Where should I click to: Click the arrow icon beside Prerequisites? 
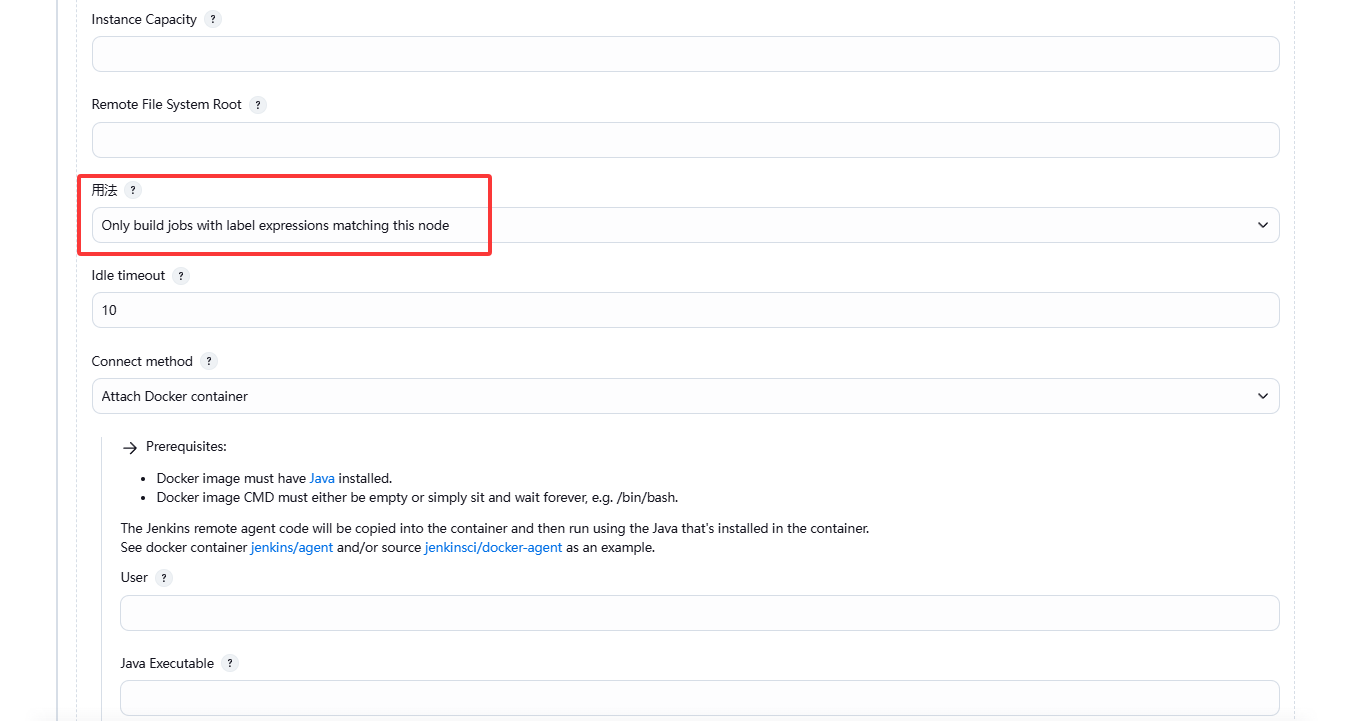129,448
